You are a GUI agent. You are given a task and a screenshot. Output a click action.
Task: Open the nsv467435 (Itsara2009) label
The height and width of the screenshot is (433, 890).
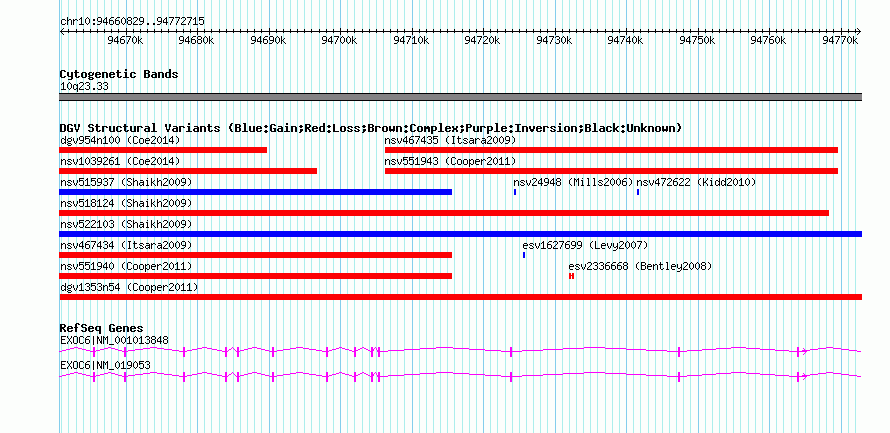pos(450,140)
